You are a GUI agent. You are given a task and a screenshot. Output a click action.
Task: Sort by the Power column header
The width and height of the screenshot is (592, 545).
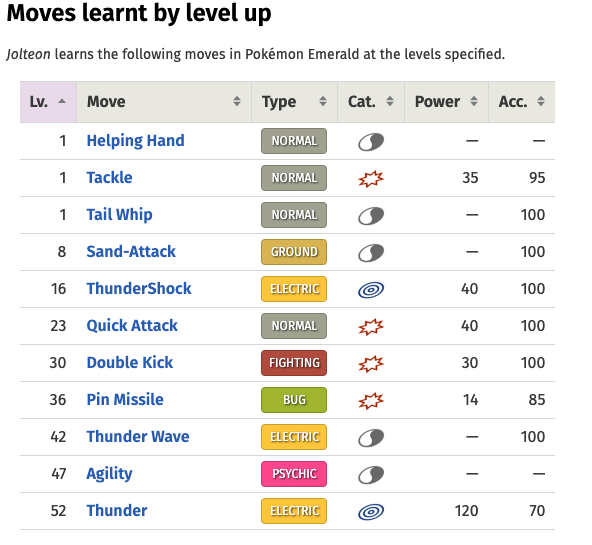tap(447, 102)
